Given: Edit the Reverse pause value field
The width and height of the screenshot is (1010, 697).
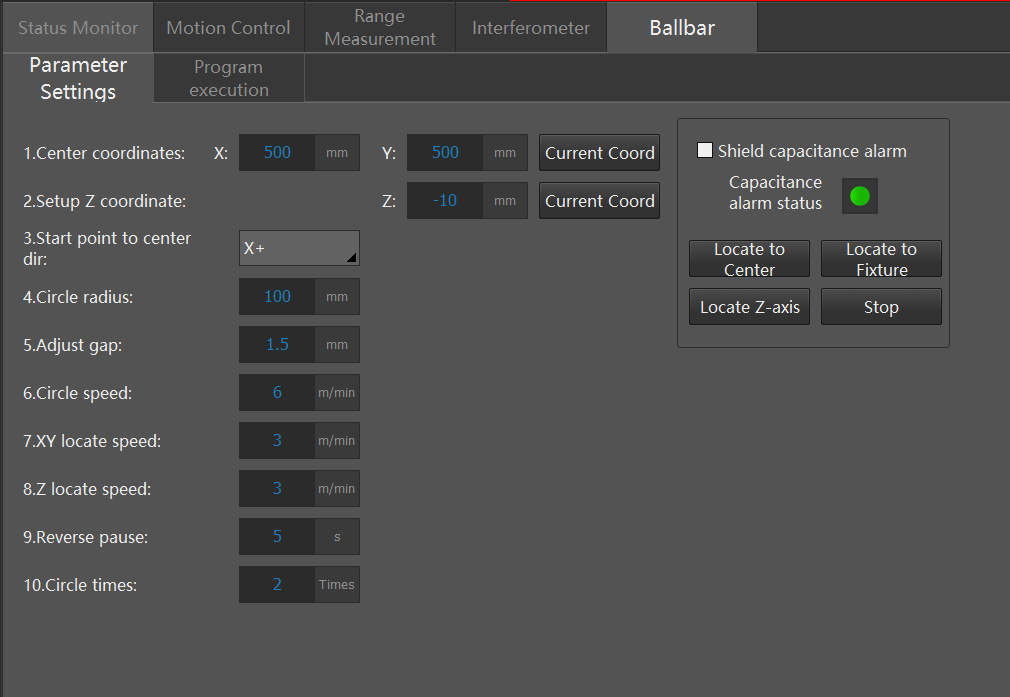Looking at the screenshot, I should (x=277, y=537).
